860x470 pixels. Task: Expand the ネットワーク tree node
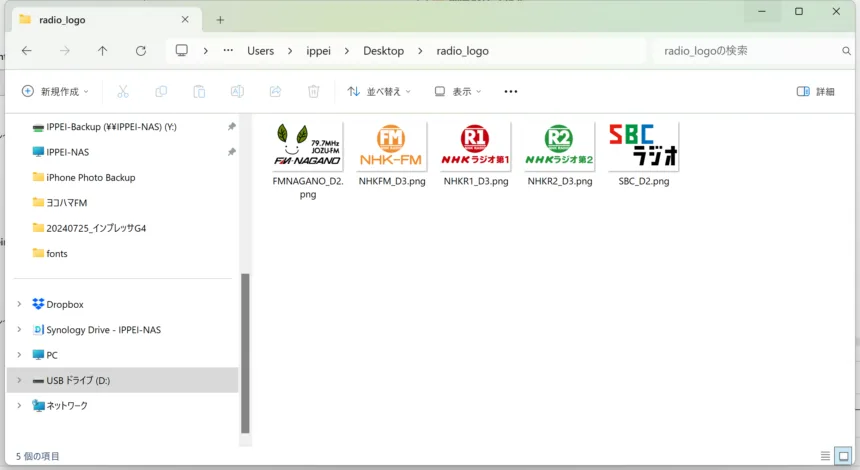pyautogui.click(x=19, y=405)
